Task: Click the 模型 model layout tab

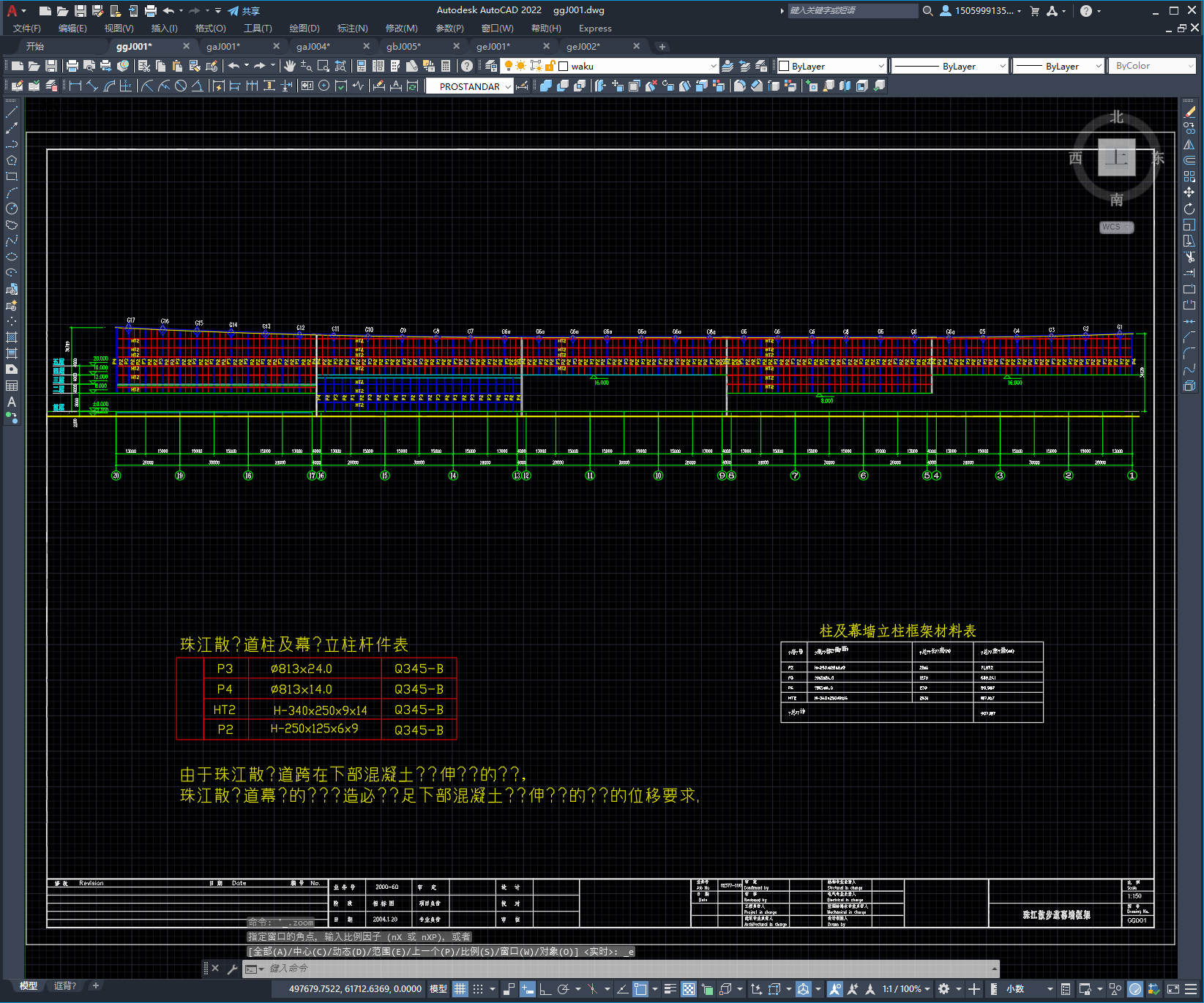Action: pyautogui.click(x=29, y=985)
